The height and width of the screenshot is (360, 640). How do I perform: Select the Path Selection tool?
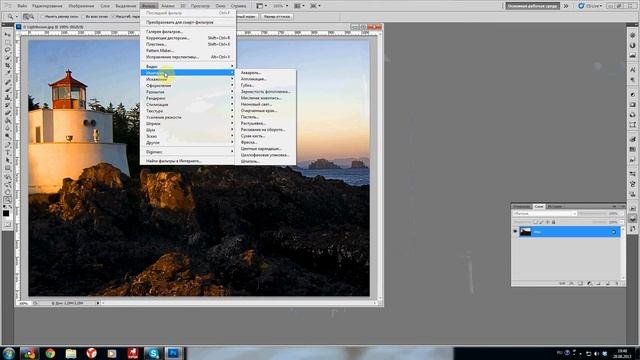pyautogui.click(x=7, y=160)
